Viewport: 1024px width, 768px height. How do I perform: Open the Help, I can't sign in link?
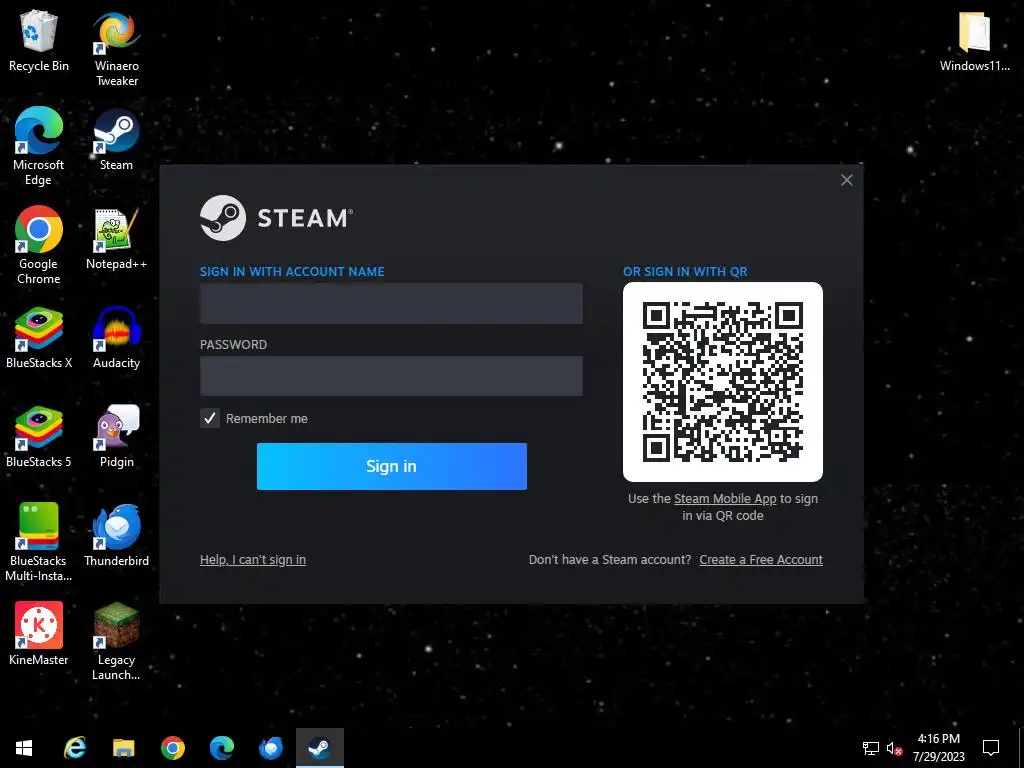253,560
